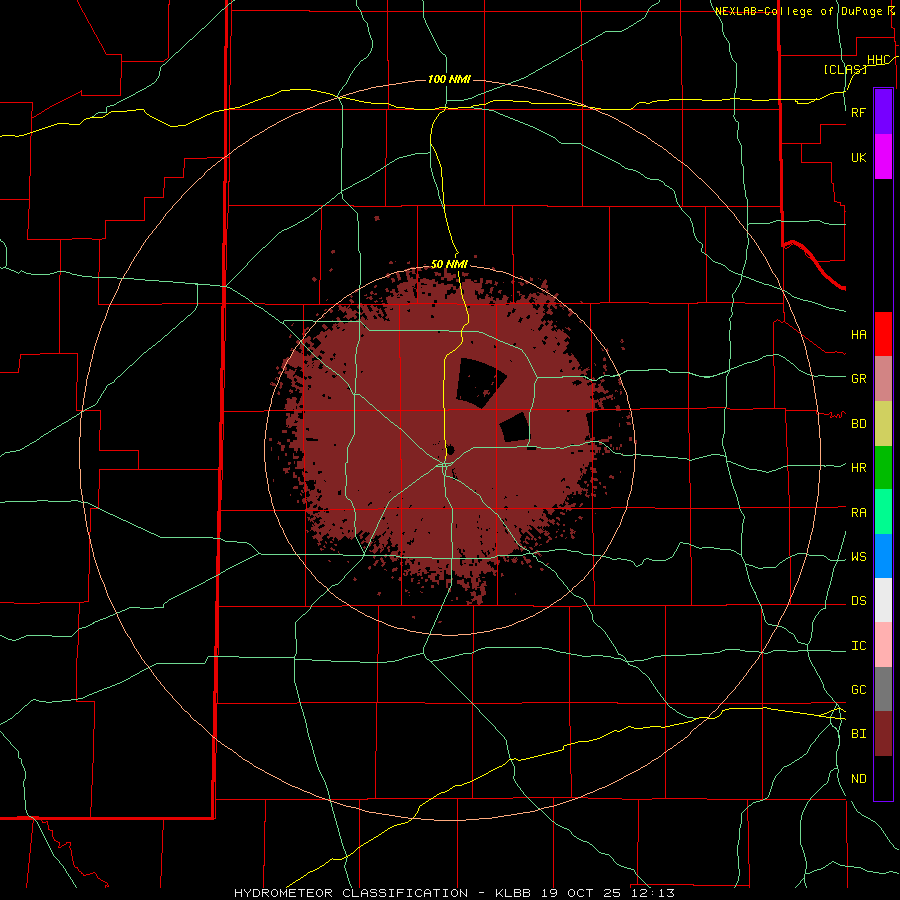Click the HR legend label
Screen dimensions: 900x900
[x=859, y=468]
